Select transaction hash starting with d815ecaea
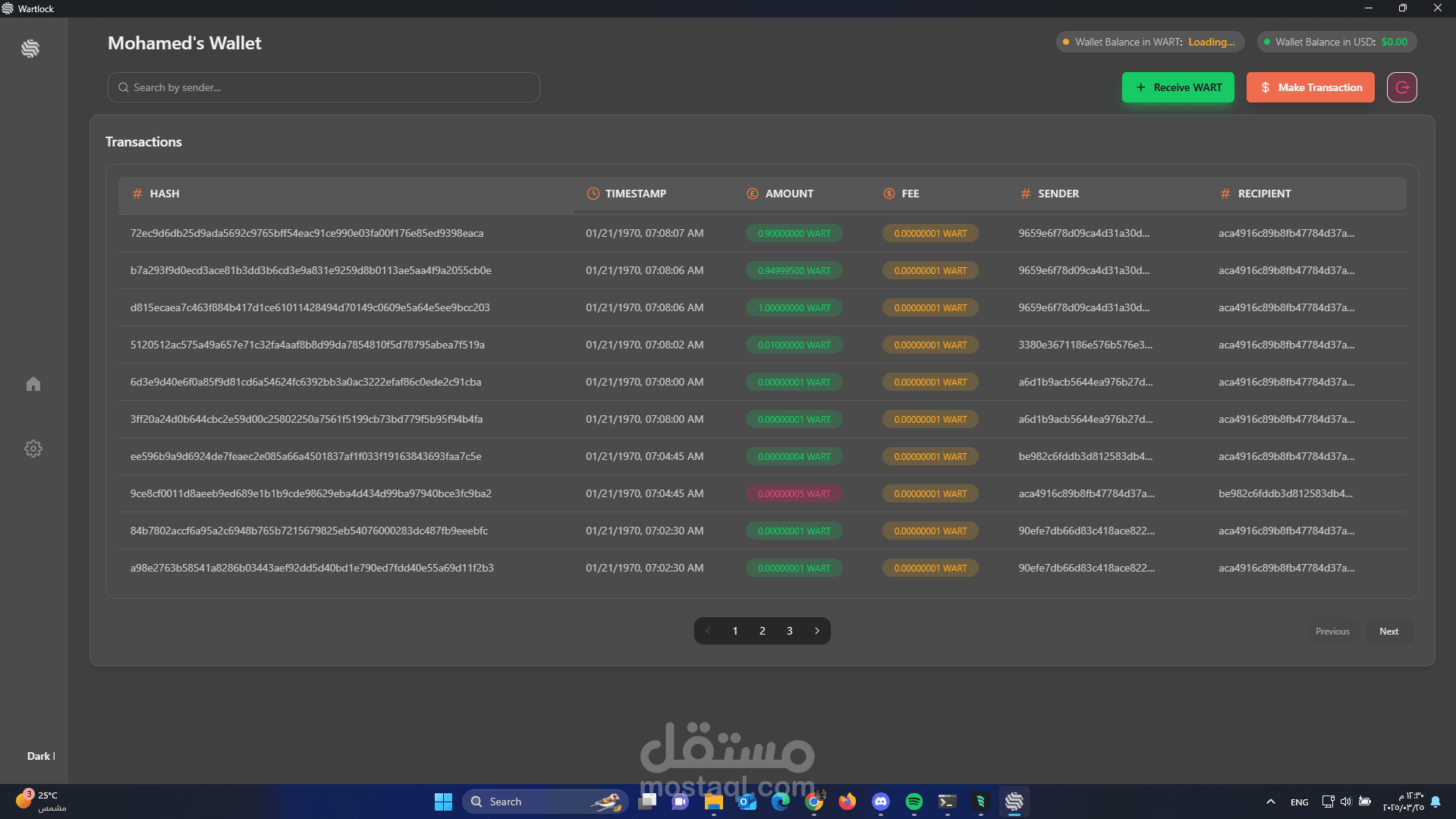The width and height of the screenshot is (1456, 819). coord(310,307)
